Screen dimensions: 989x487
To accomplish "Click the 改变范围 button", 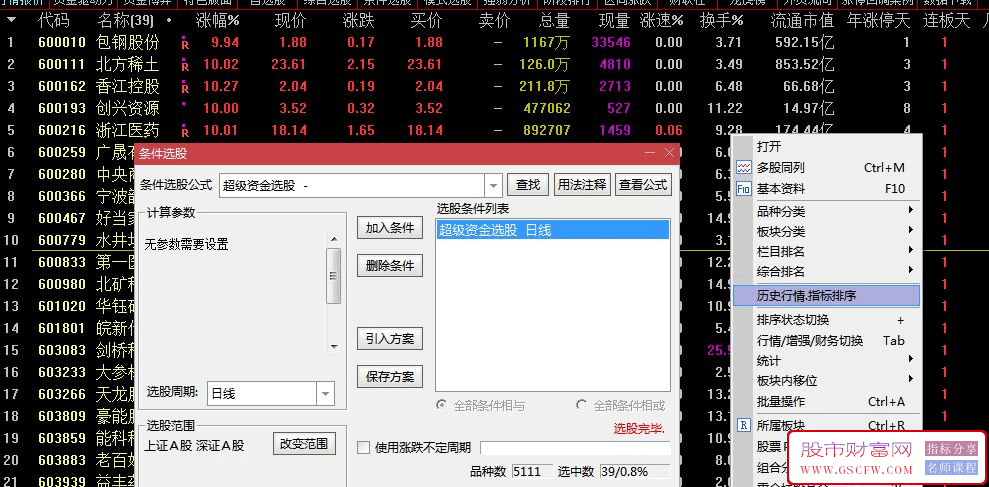I will [304, 444].
